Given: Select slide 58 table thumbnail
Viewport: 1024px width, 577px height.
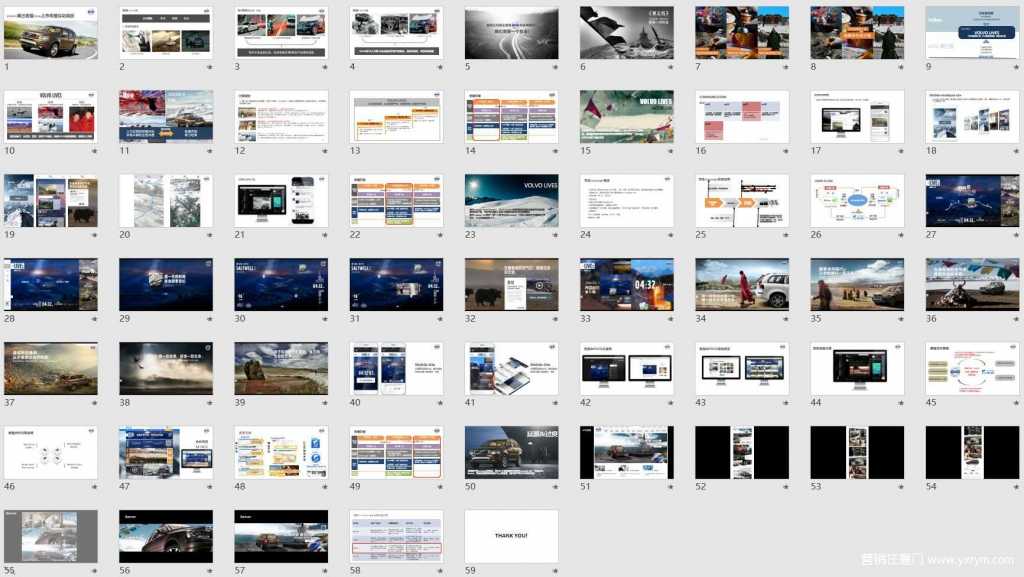Looking at the screenshot, I should click(396, 537).
